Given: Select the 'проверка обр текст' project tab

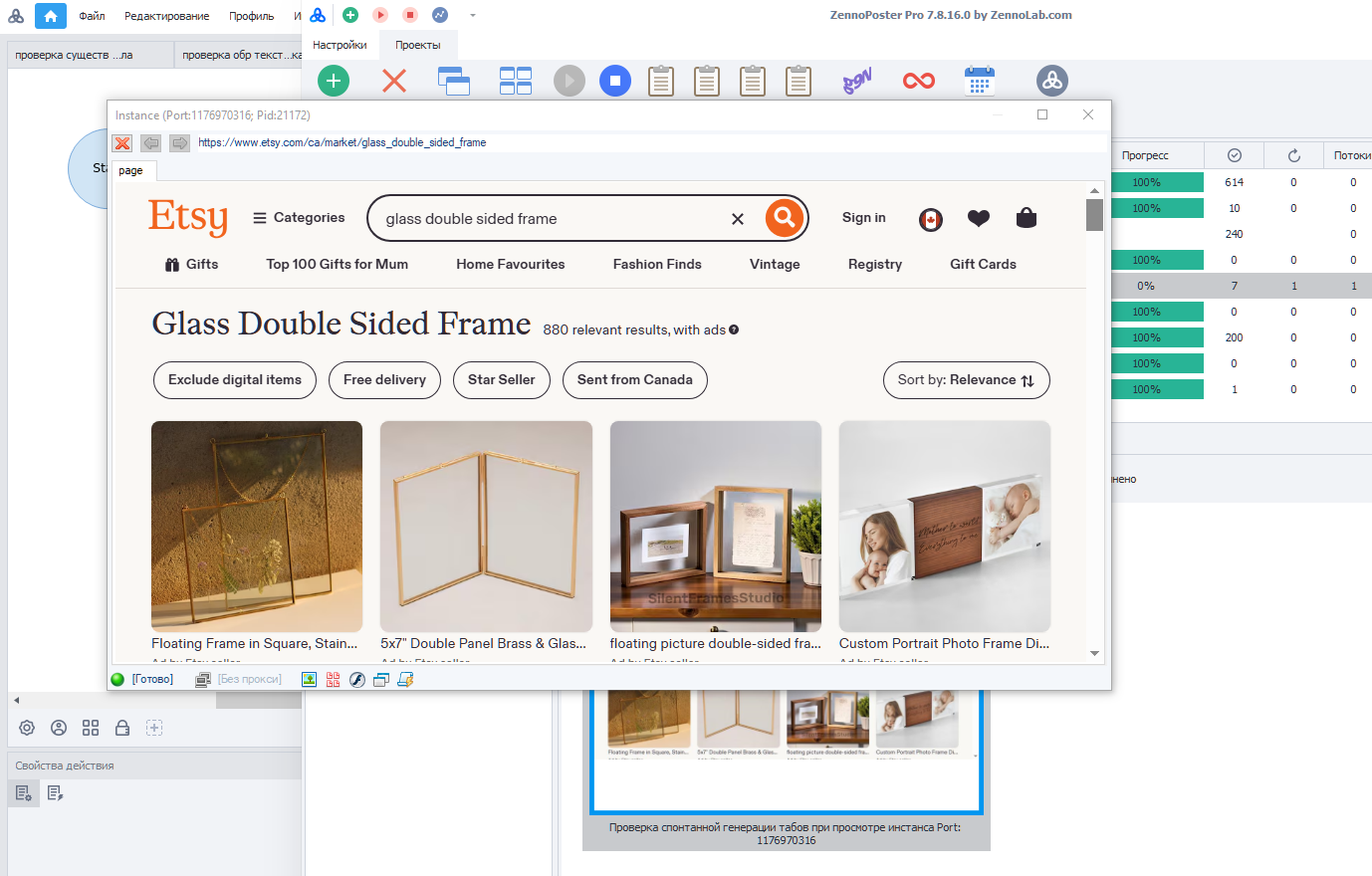Looking at the screenshot, I should (x=239, y=56).
